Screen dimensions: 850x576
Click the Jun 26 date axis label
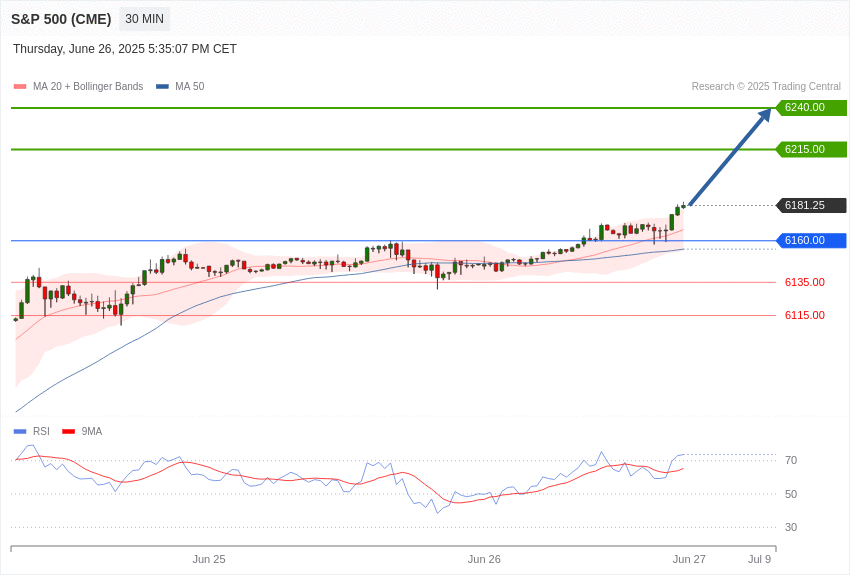pos(484,559)
